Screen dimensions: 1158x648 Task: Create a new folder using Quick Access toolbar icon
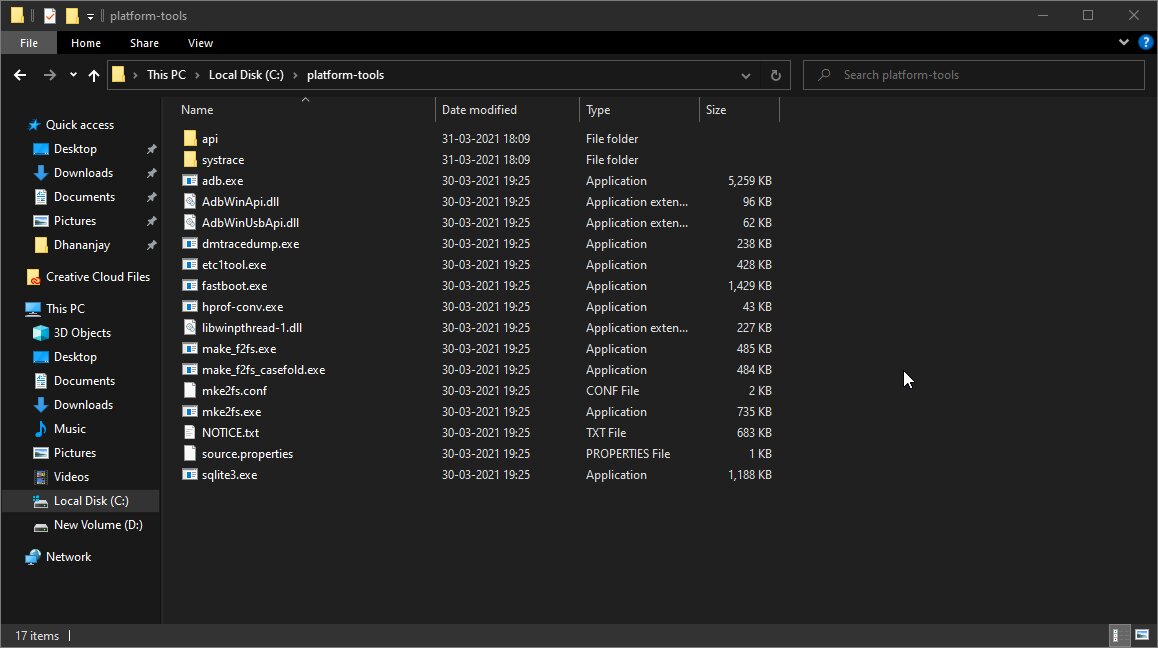[x=71, y=15]
